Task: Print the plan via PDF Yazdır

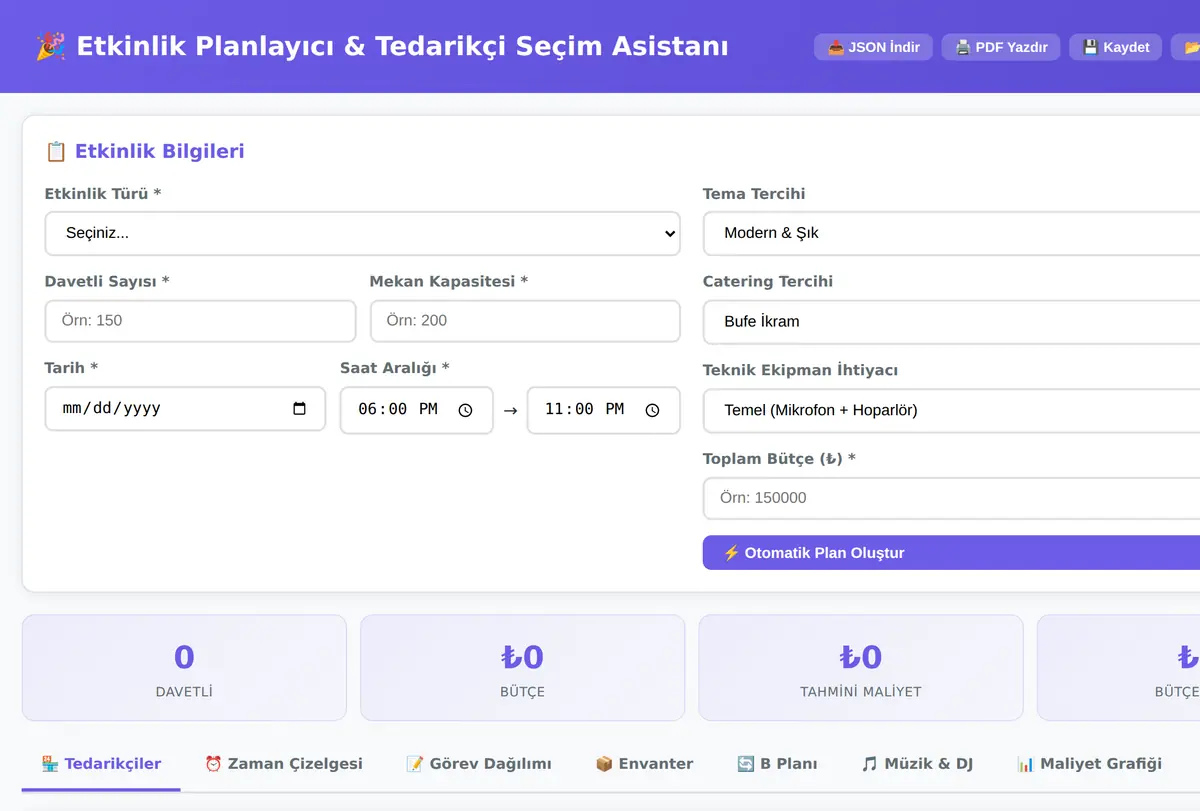Action: point(1000,47)
